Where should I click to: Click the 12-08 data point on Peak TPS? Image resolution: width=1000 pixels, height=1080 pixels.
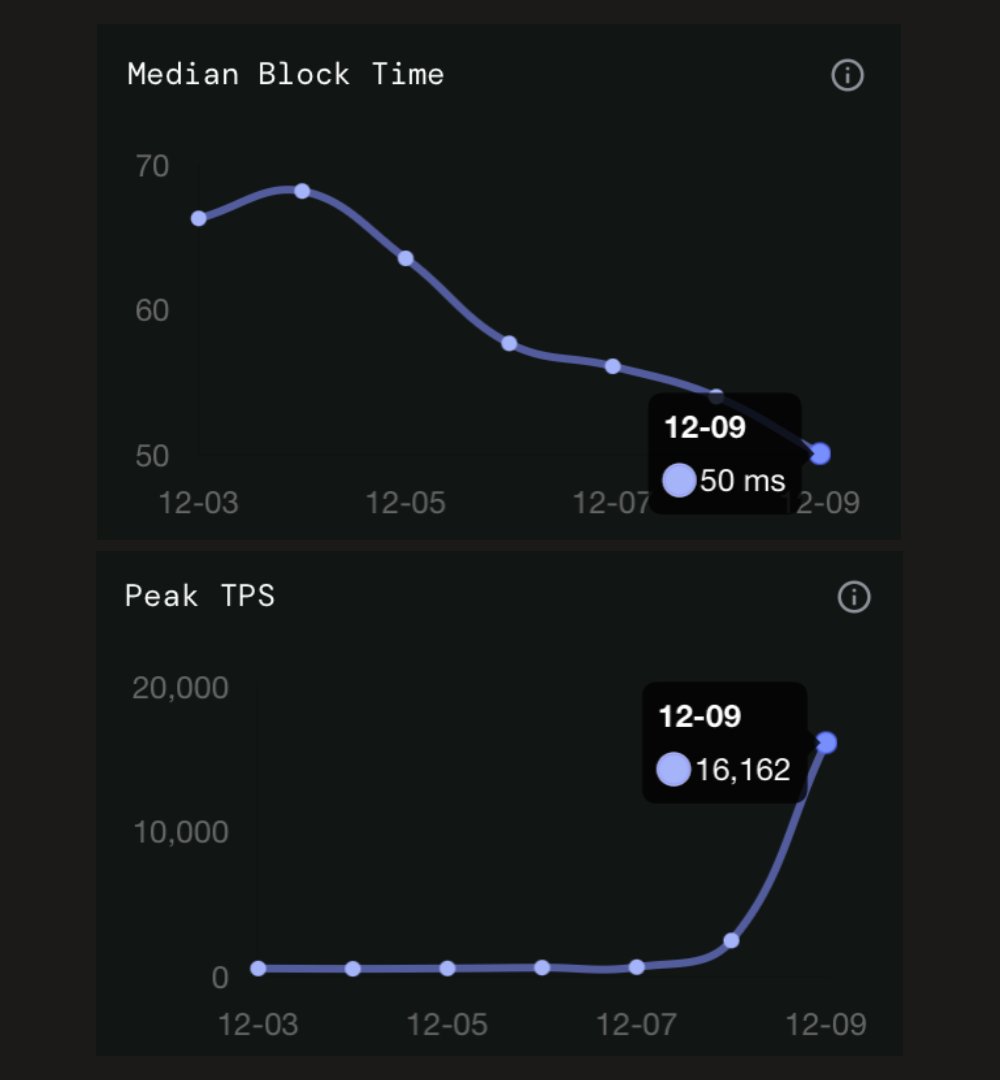click(732, 940)
